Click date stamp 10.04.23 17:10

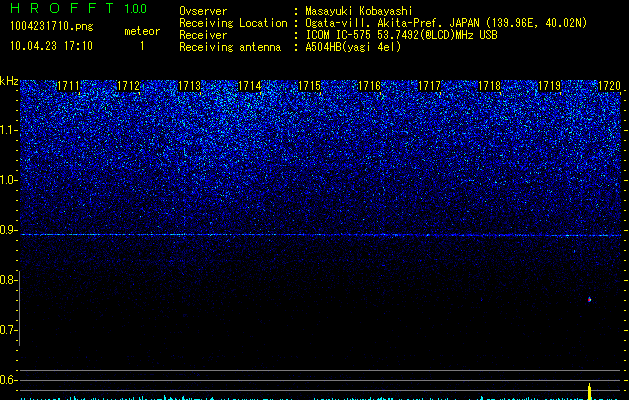coord(51,45)
